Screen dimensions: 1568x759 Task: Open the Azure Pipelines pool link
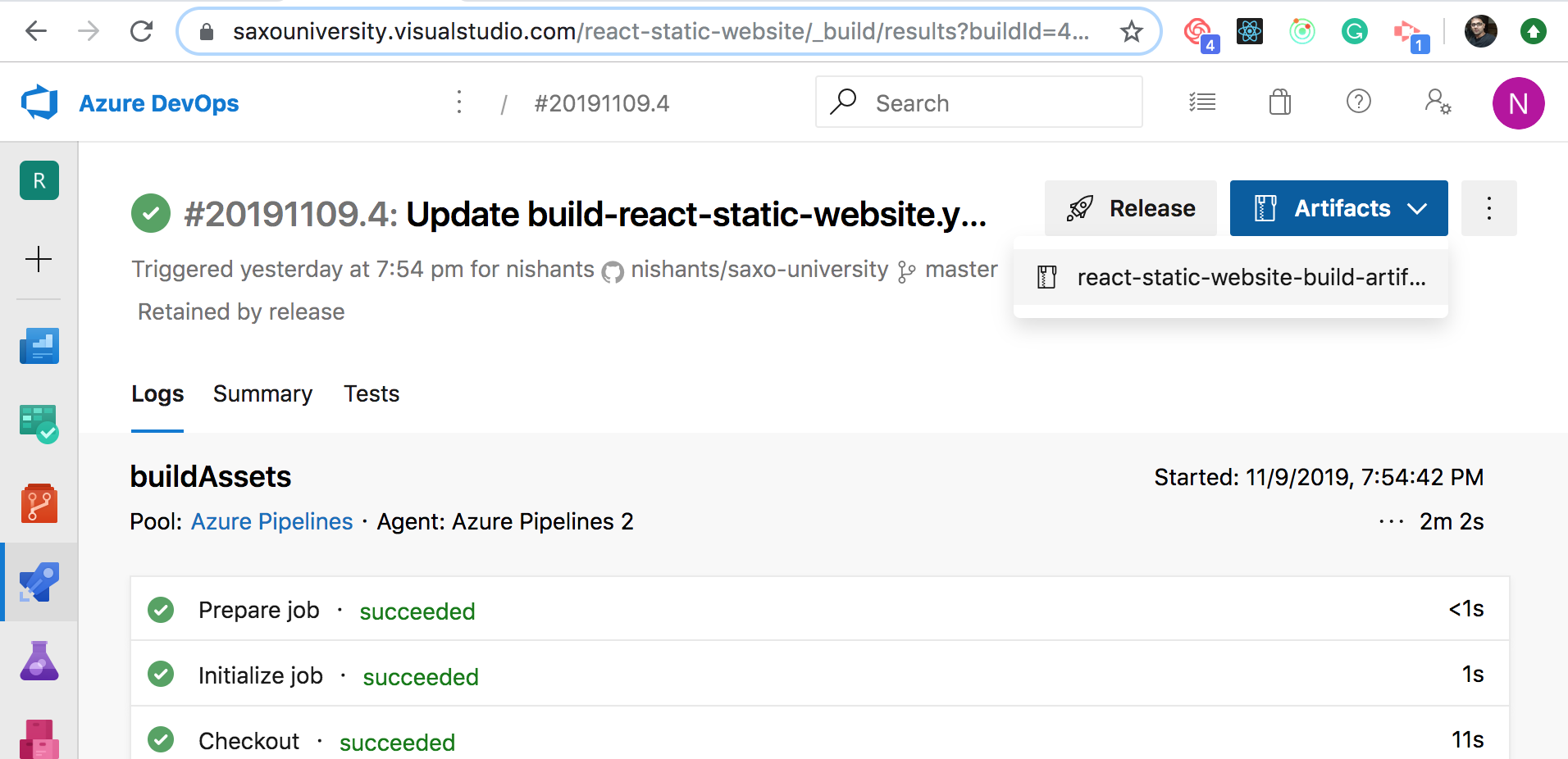click(x=271, y=521)
